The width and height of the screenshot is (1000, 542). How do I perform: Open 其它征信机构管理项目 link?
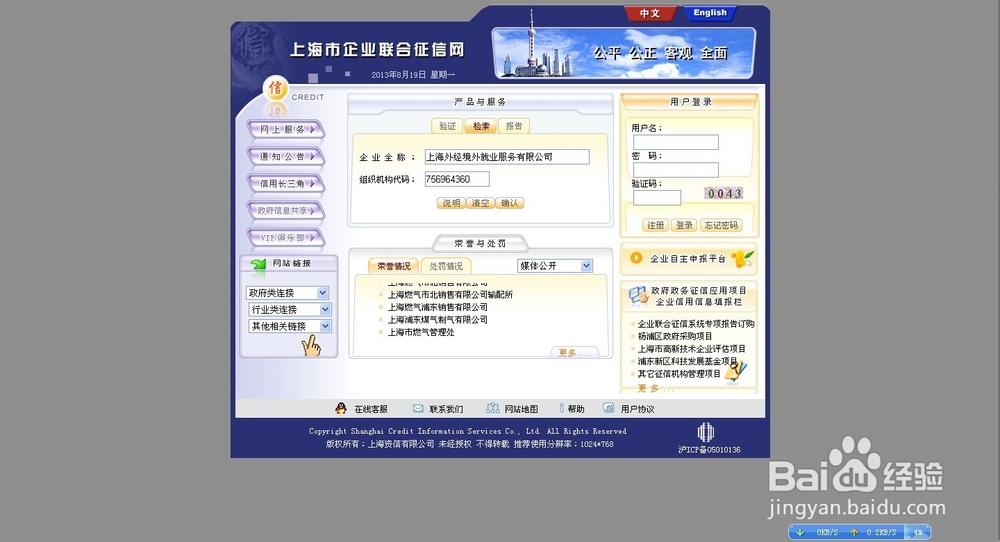click(x=679, y=374)
